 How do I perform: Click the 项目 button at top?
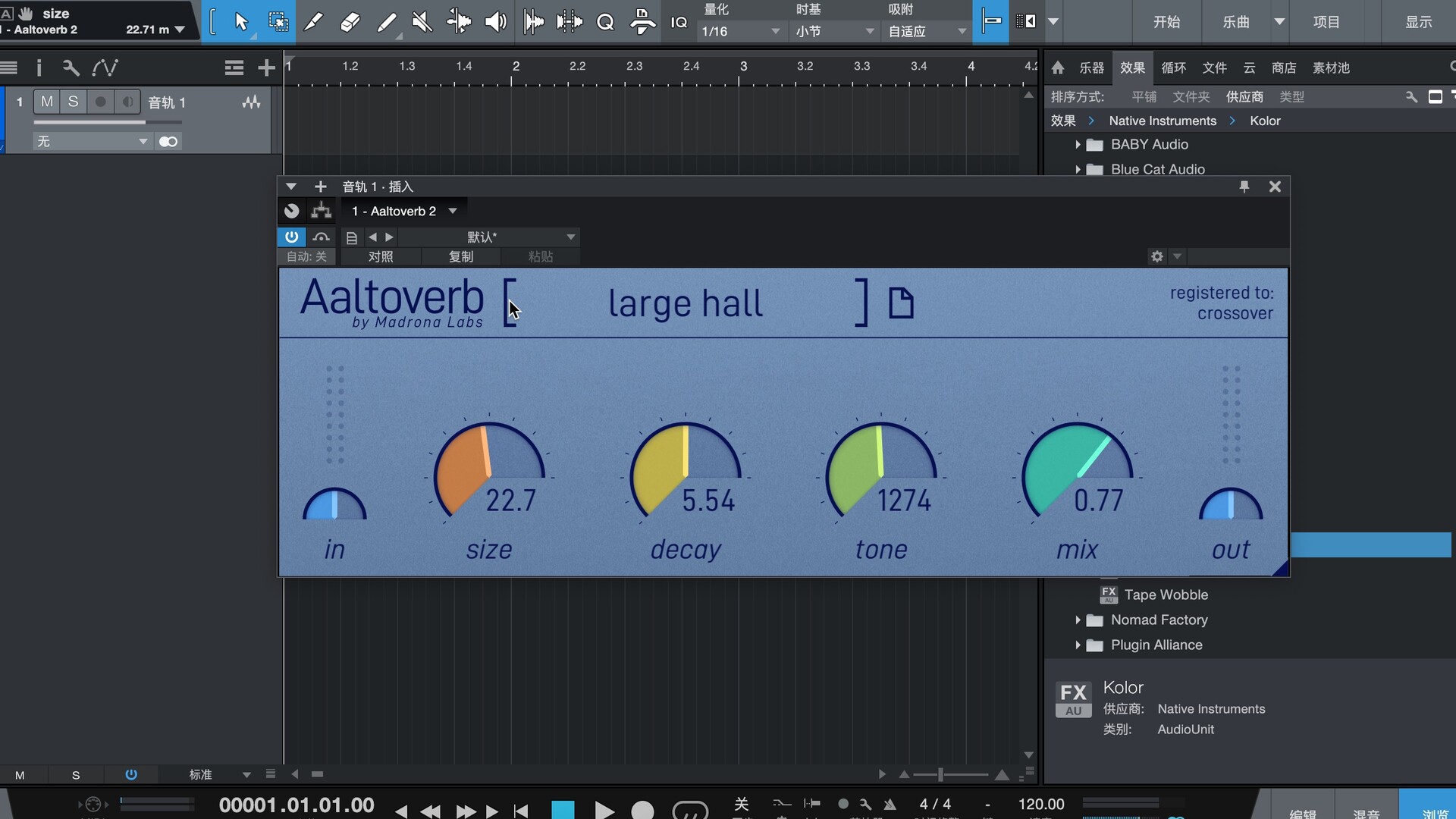coord(1326,22)
